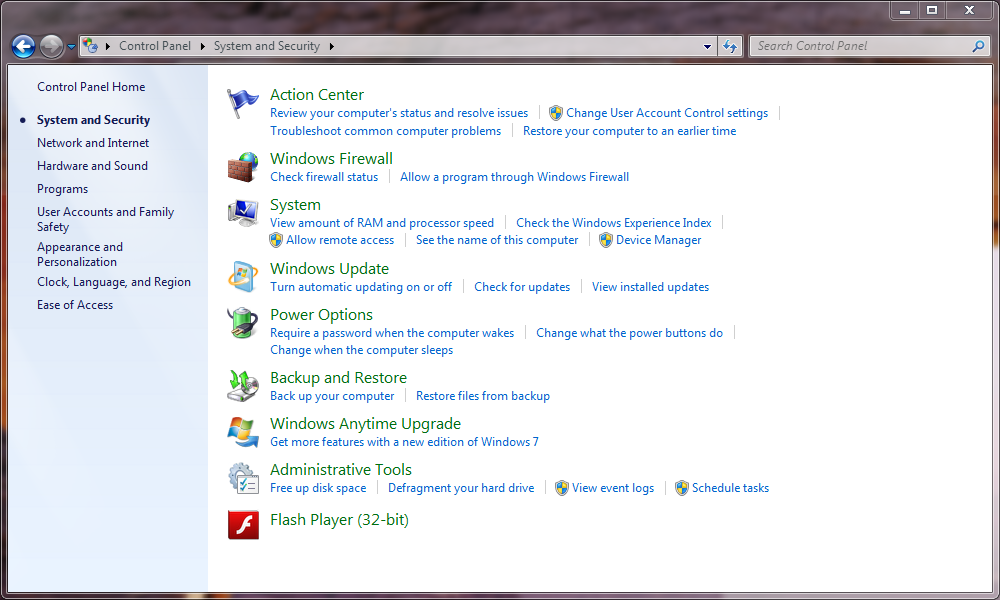Click the shield icon beside Allow remote access

[276, 240]
